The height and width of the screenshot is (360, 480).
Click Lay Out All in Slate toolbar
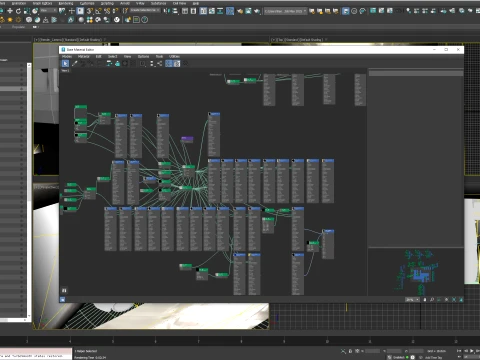point(152,63)
